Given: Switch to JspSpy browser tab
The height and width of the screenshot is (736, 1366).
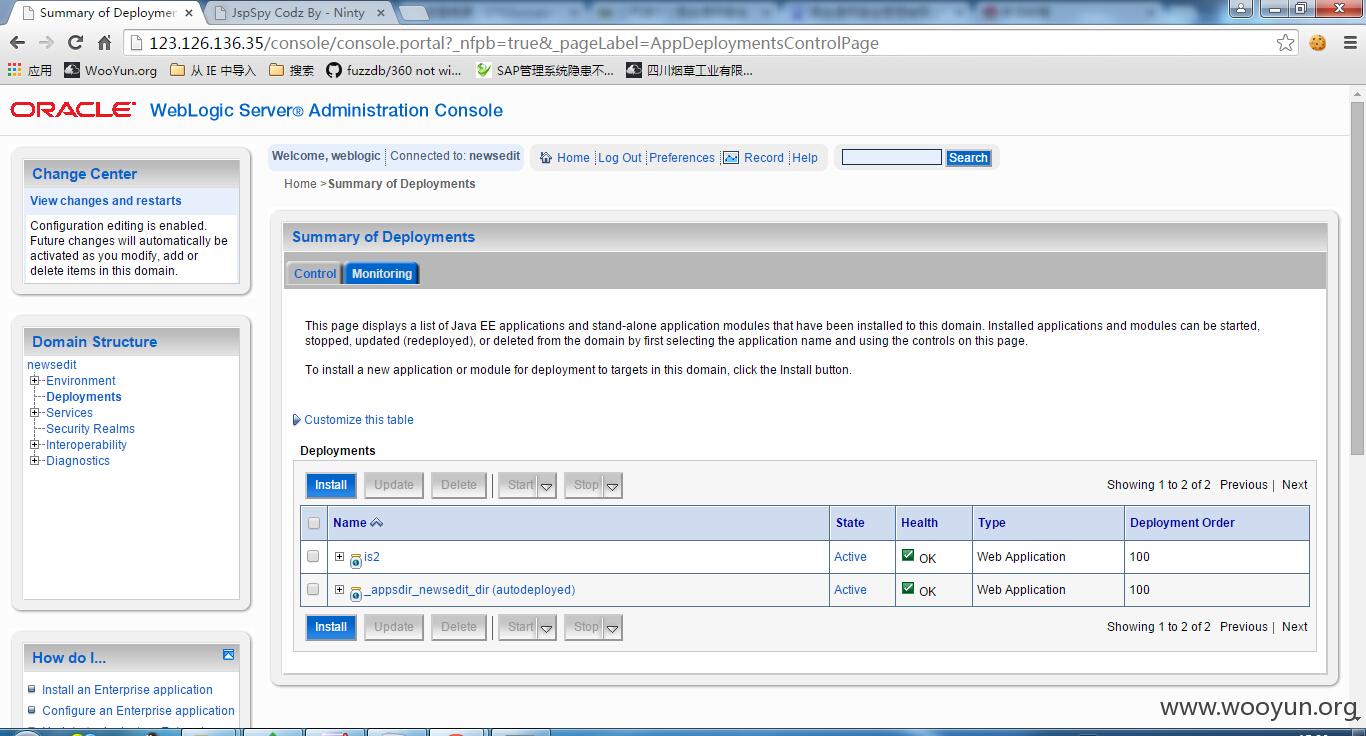Looking at the screenshot, I should pos(297,13).
